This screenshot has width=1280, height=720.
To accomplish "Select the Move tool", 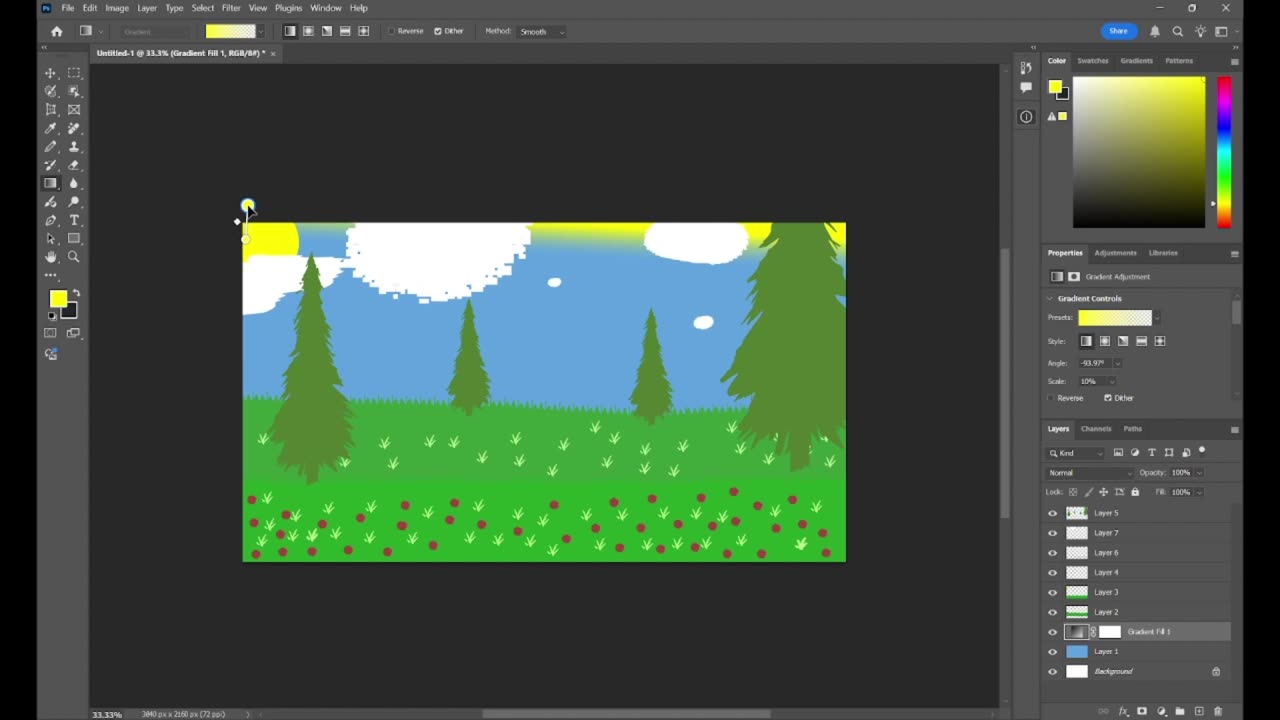I will coord(51,73).
